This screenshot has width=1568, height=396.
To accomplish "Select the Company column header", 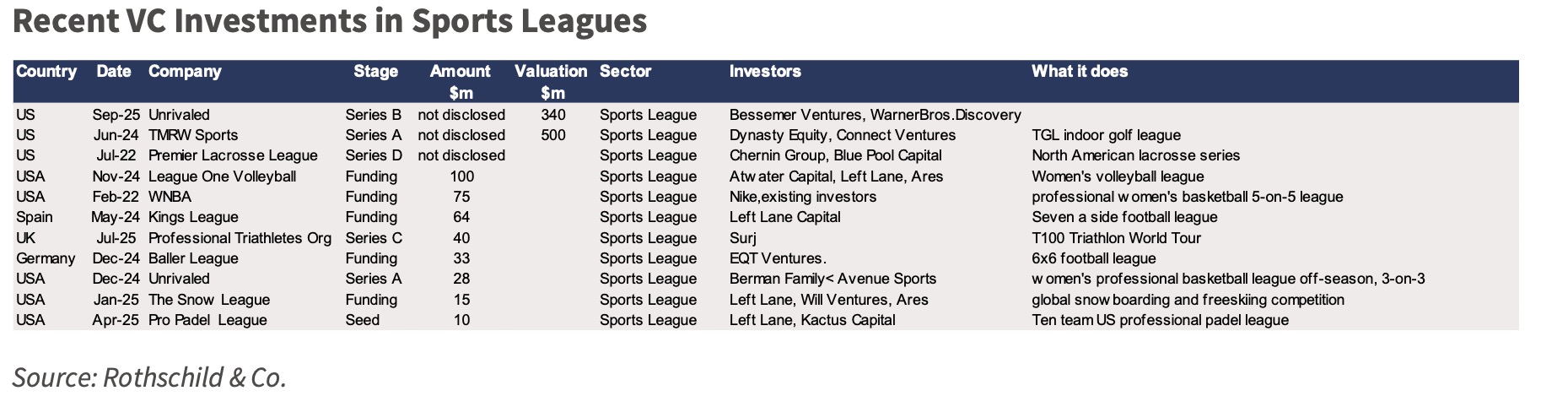I will point(185,72).
